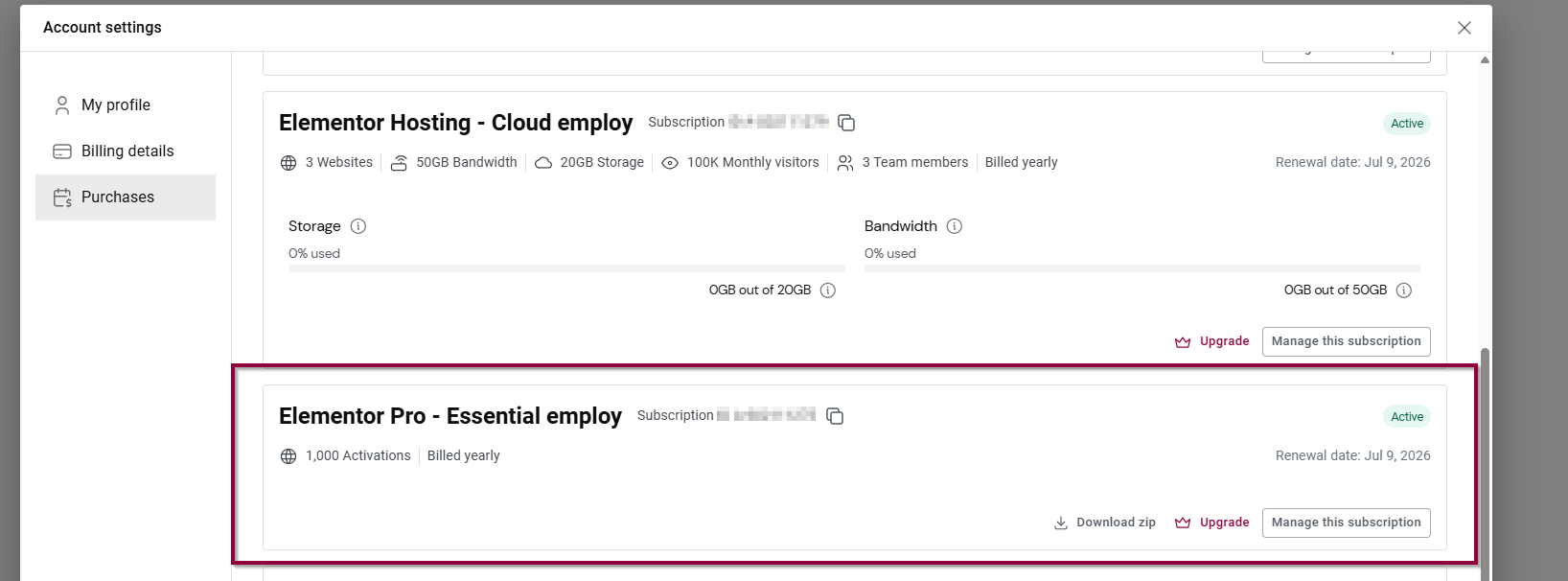Copy the Essential employ subscription ID

(835, 416)
